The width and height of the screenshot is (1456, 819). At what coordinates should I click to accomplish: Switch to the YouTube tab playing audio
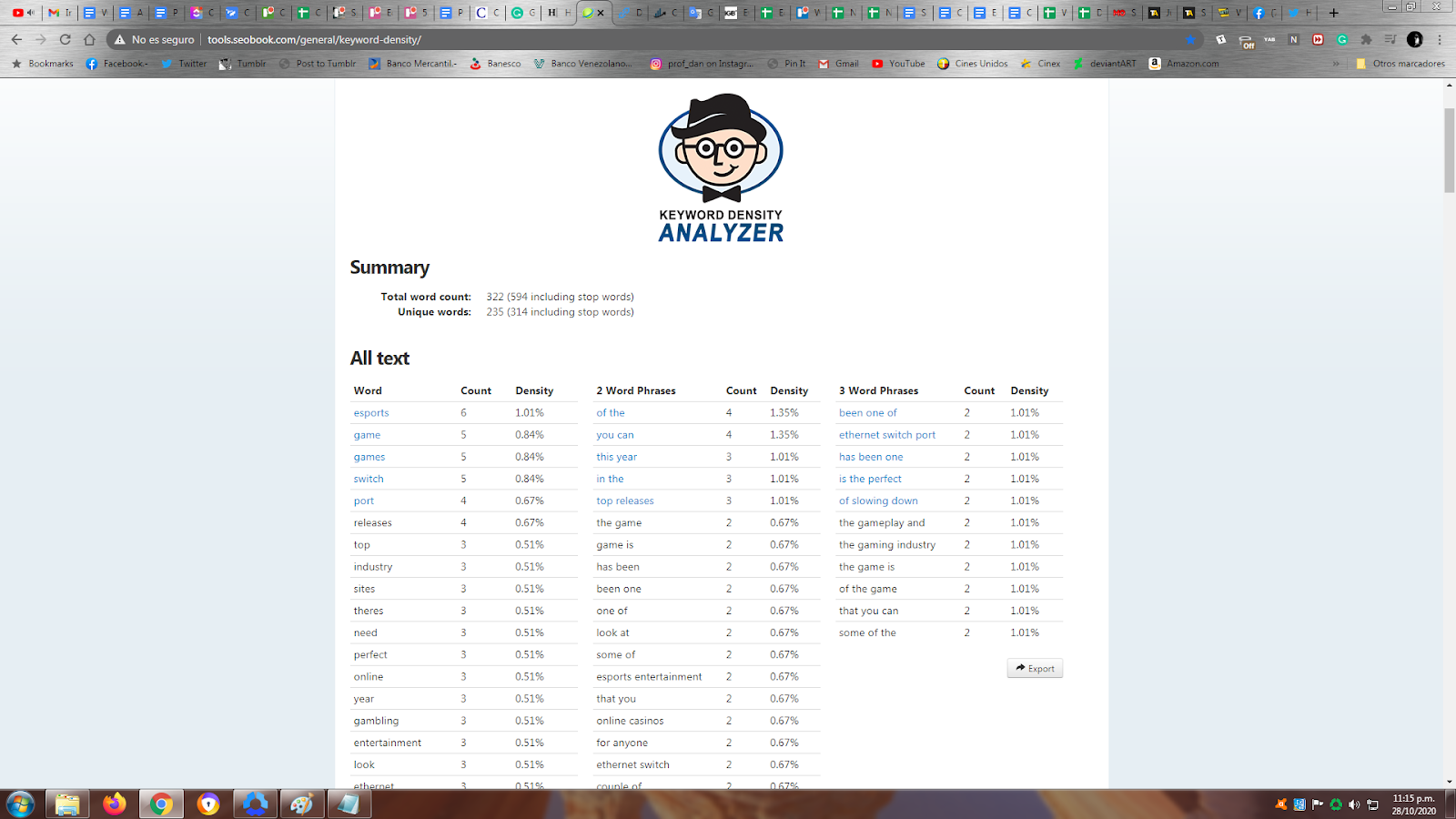click(24, 13)
